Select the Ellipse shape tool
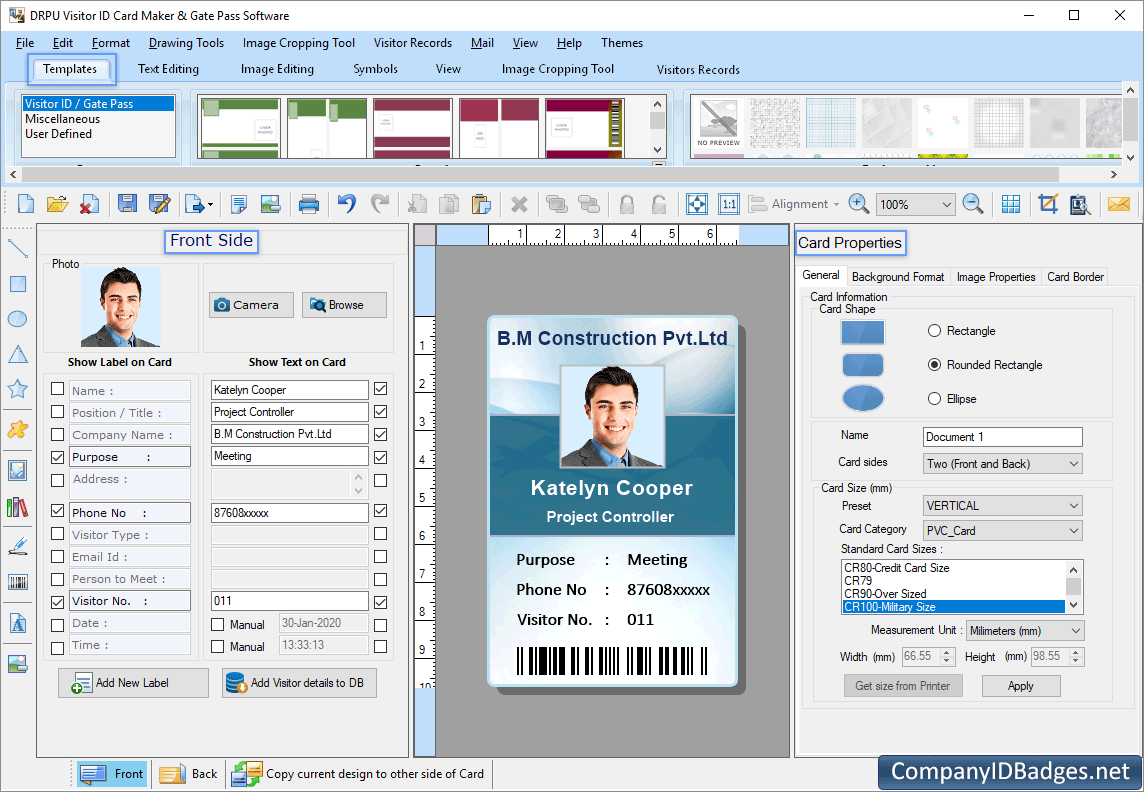This screenshot has height=792, width=1144. 17,318
